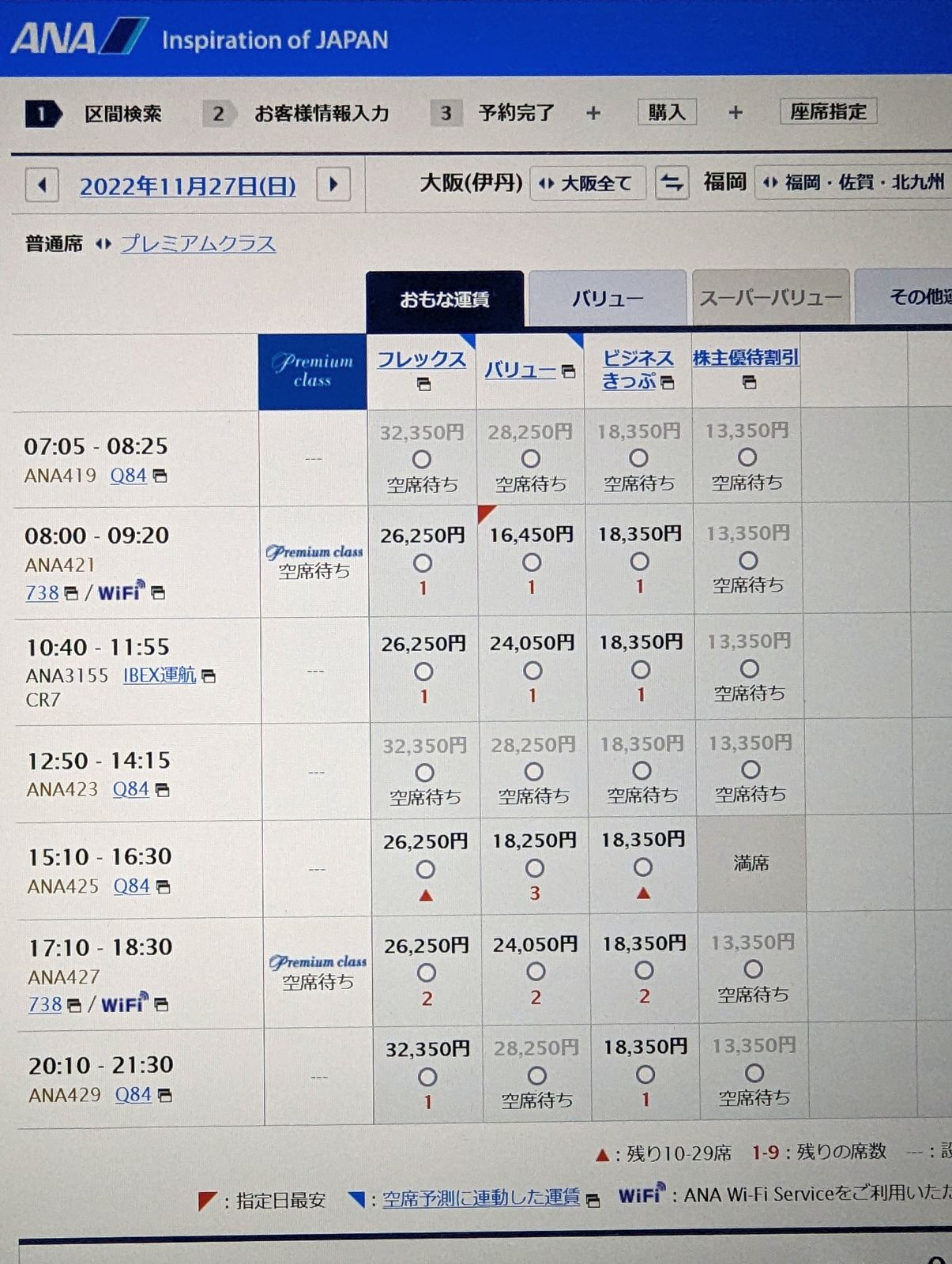952x1264 pixels.
Task: Open 大阪全て airport selector
Action: [588, 183]
